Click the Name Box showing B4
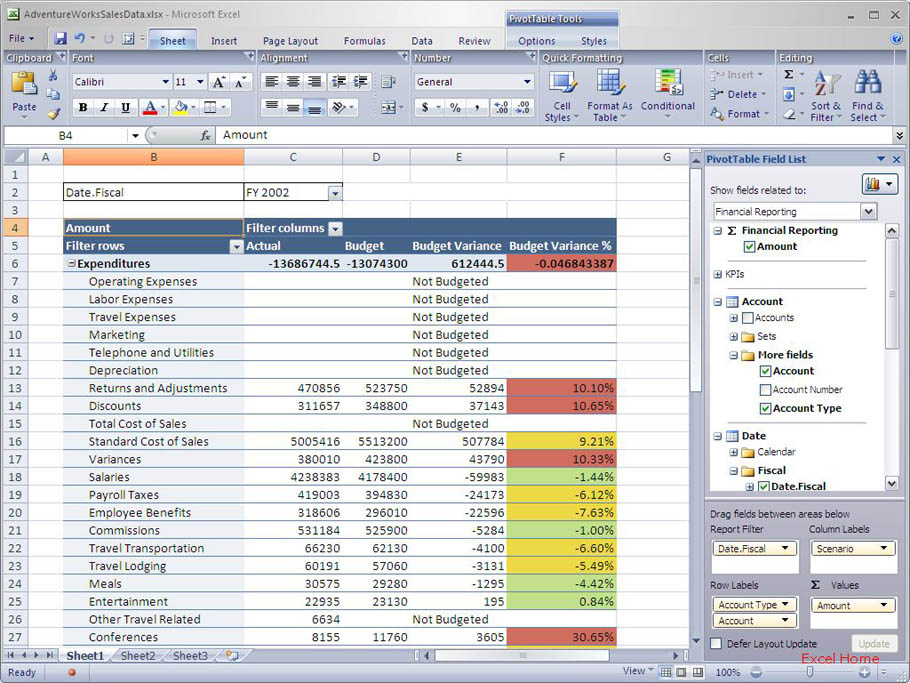 coord(66,135)
